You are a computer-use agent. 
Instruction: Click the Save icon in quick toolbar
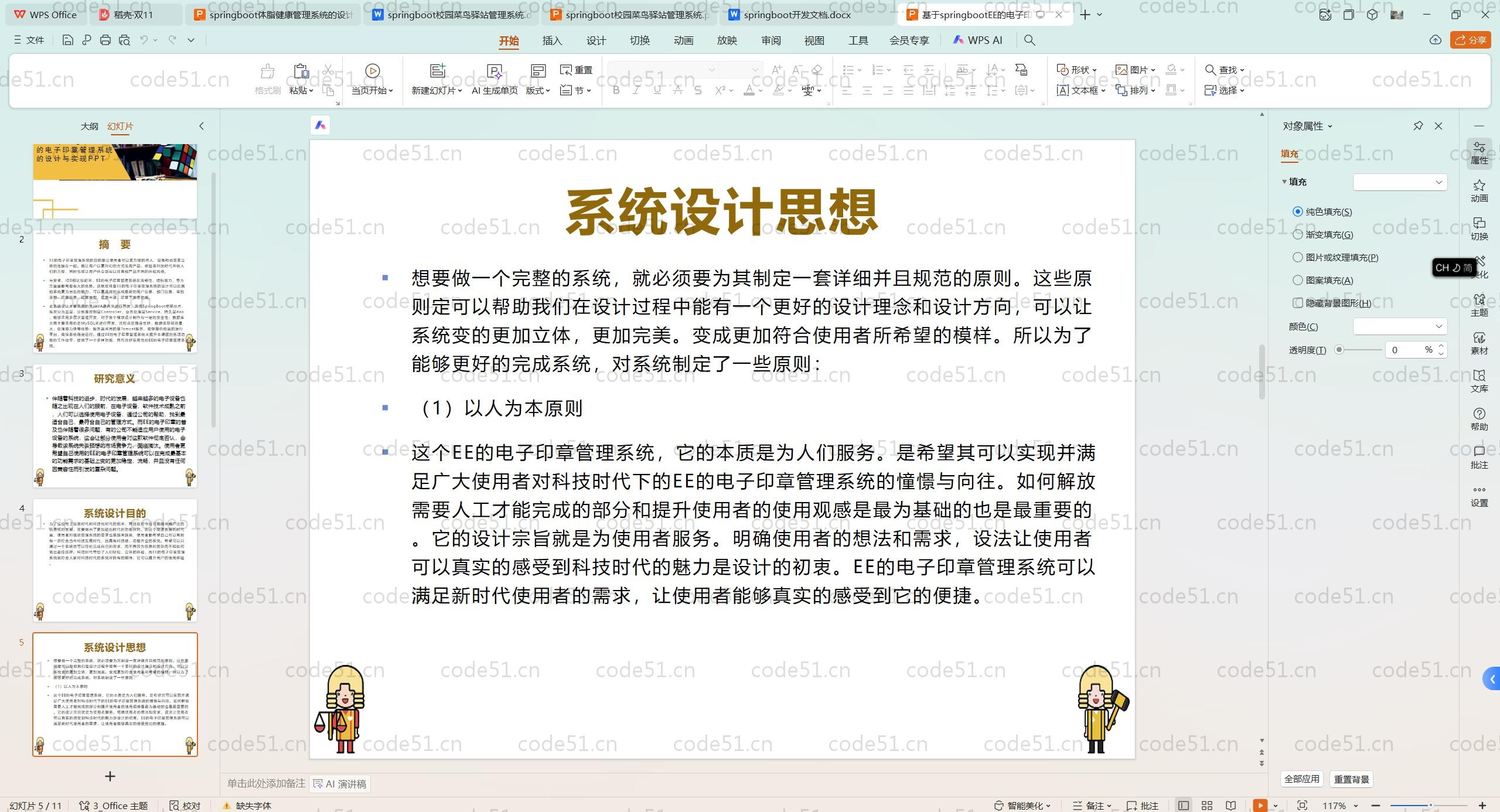[x=67, y=40]
